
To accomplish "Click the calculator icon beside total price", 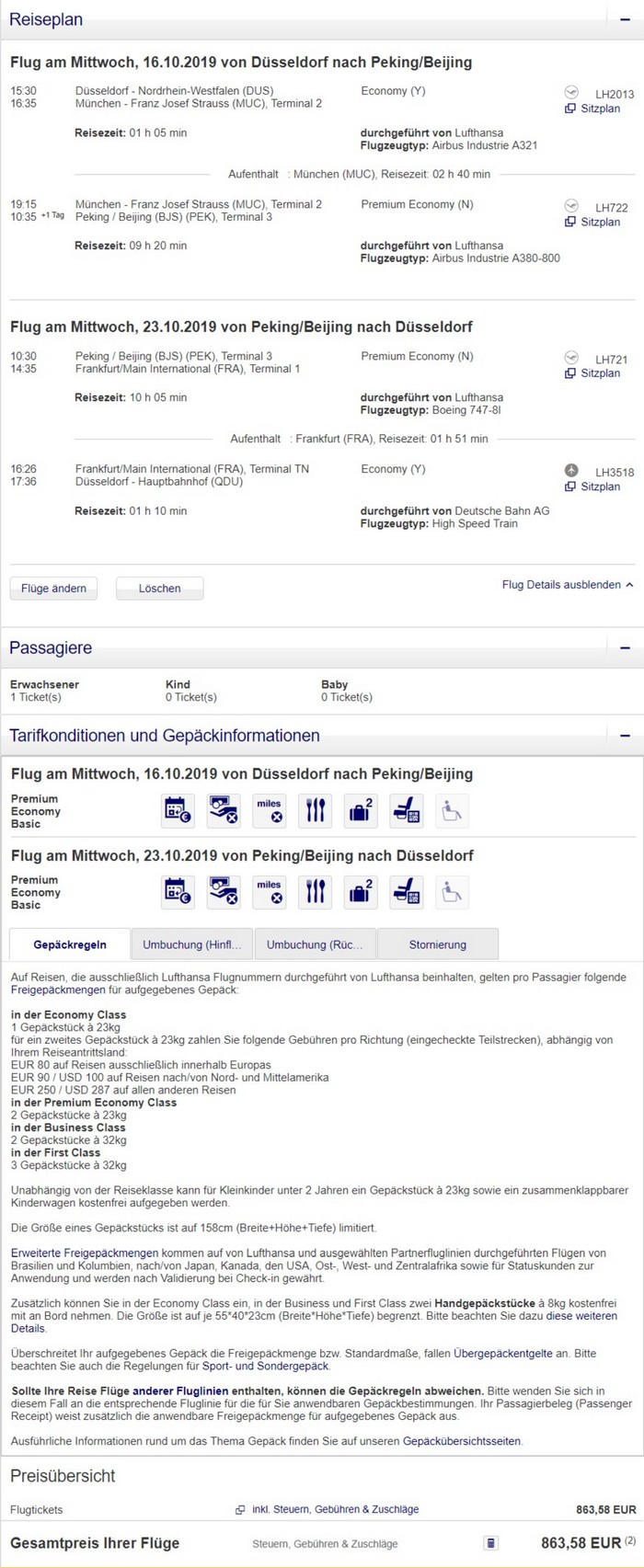I will (x=491, y=1543).
